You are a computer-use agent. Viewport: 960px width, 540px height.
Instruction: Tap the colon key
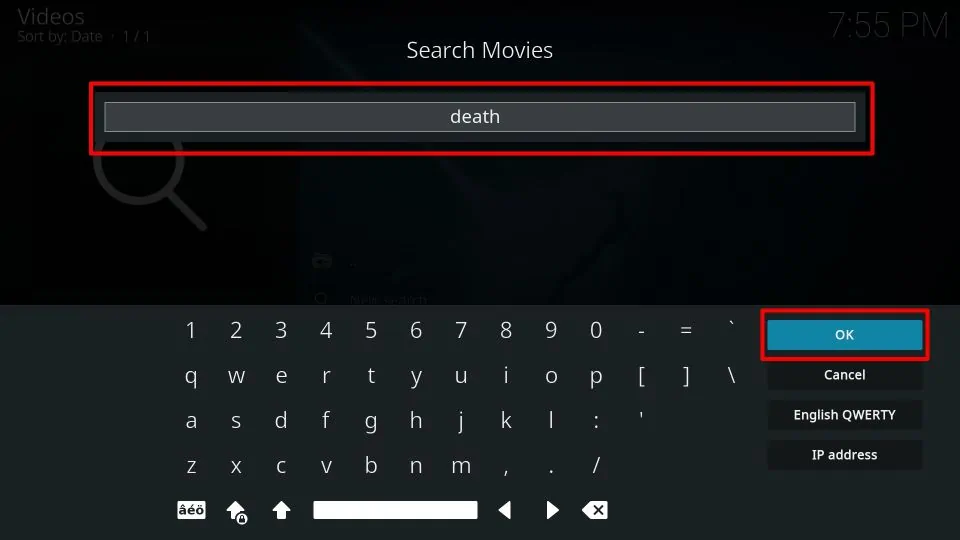[x=596, y=421]
